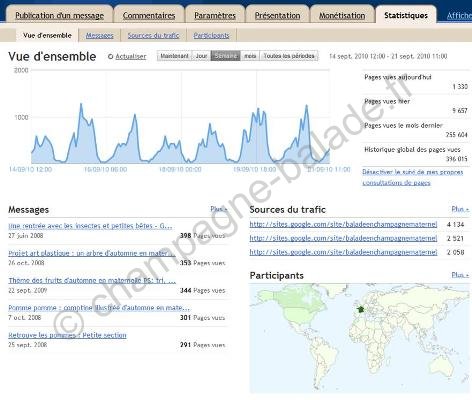Screen dimensions: 472x400
Task: Click the Actualiser refresh icon
Action: click(x=110, y=57)
